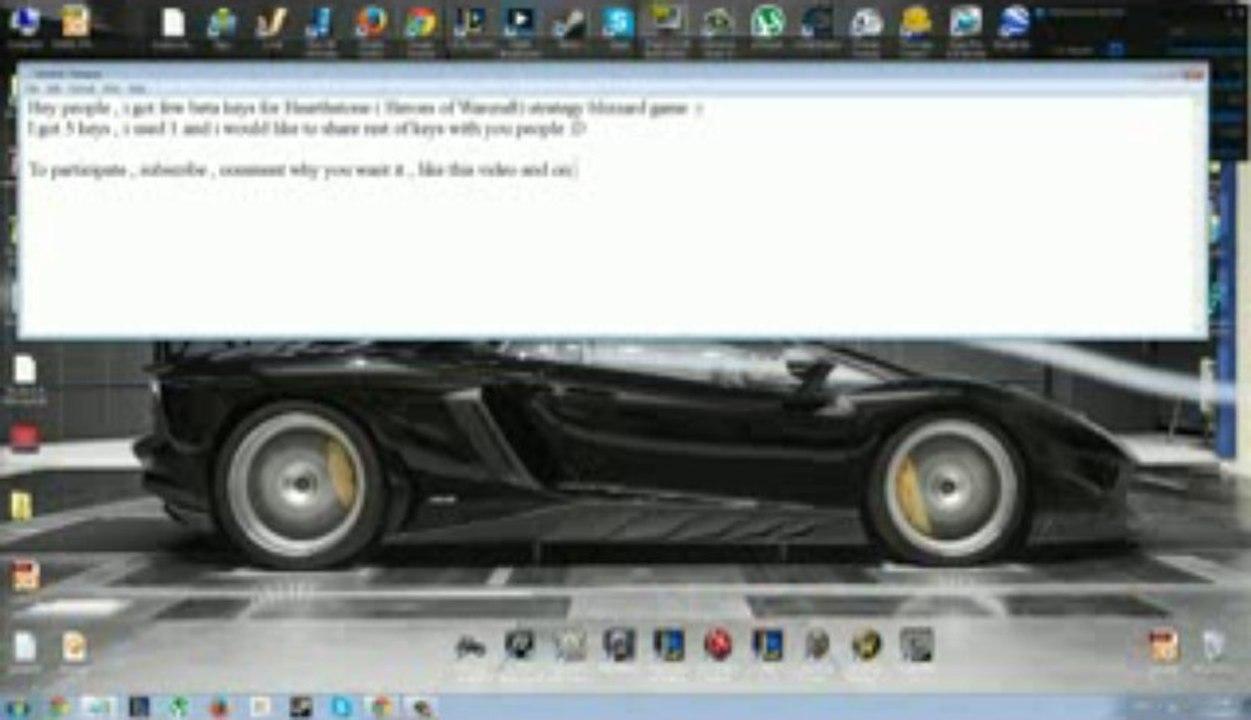Screen dimensions: 1251x720
Task: Open the red icon on the left desktop edge
Action: click(x=24, y=437)
